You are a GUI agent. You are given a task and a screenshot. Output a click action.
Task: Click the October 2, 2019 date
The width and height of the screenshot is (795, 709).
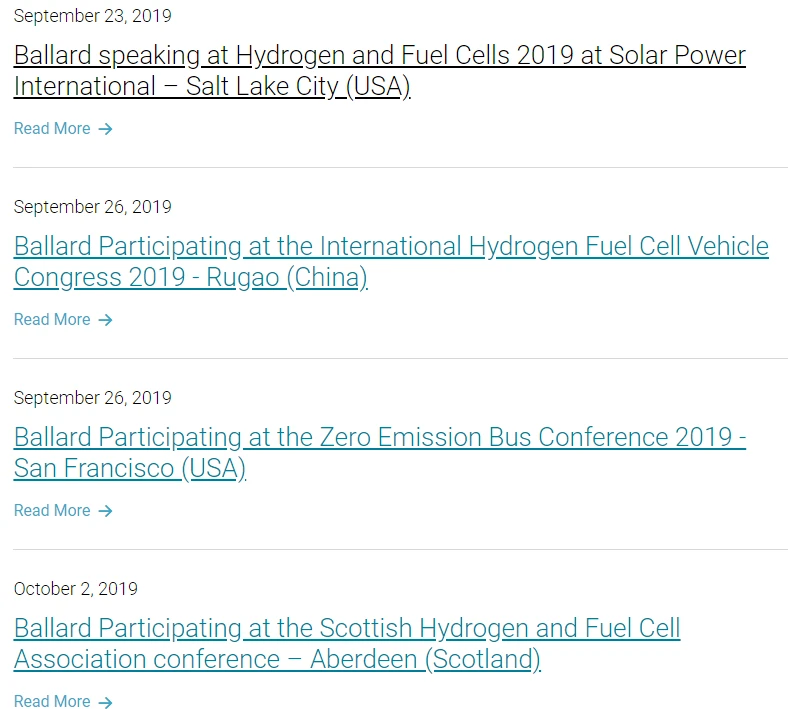pyautogui.click(x=76, y=589)
